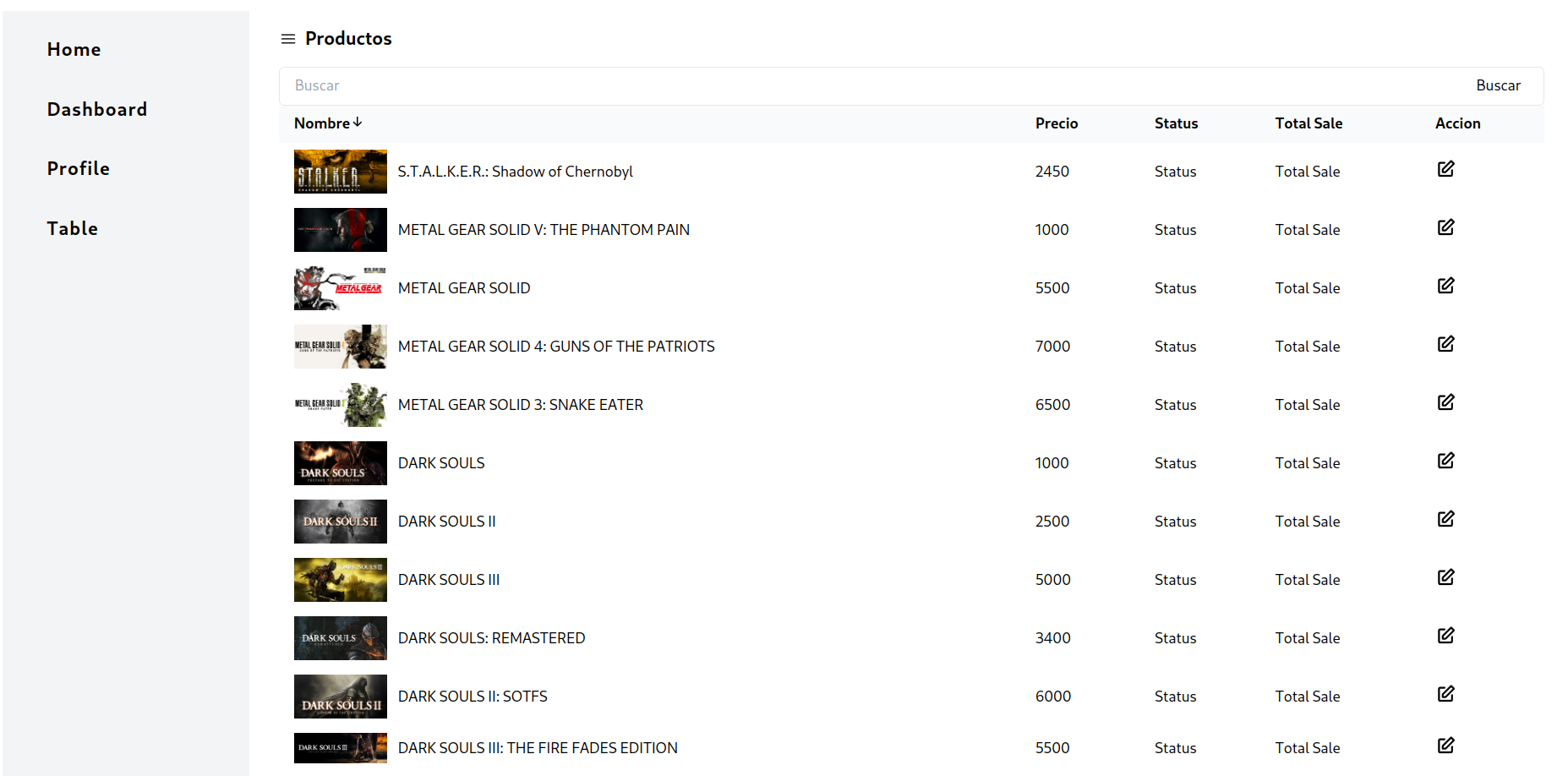Edit DARK SOULS III: THE FIRE FADES EDITION
The image size is (1568, 776).
coord(1445,746)
